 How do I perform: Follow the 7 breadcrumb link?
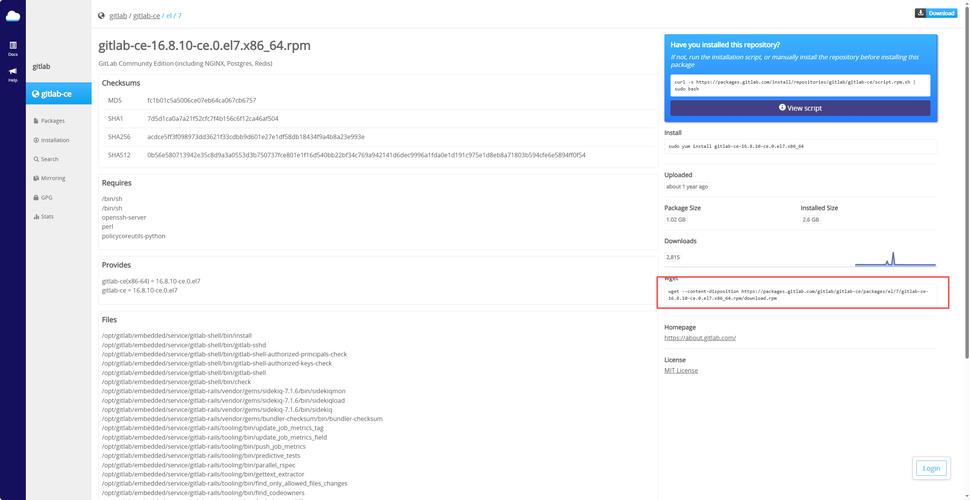(180, 15)
